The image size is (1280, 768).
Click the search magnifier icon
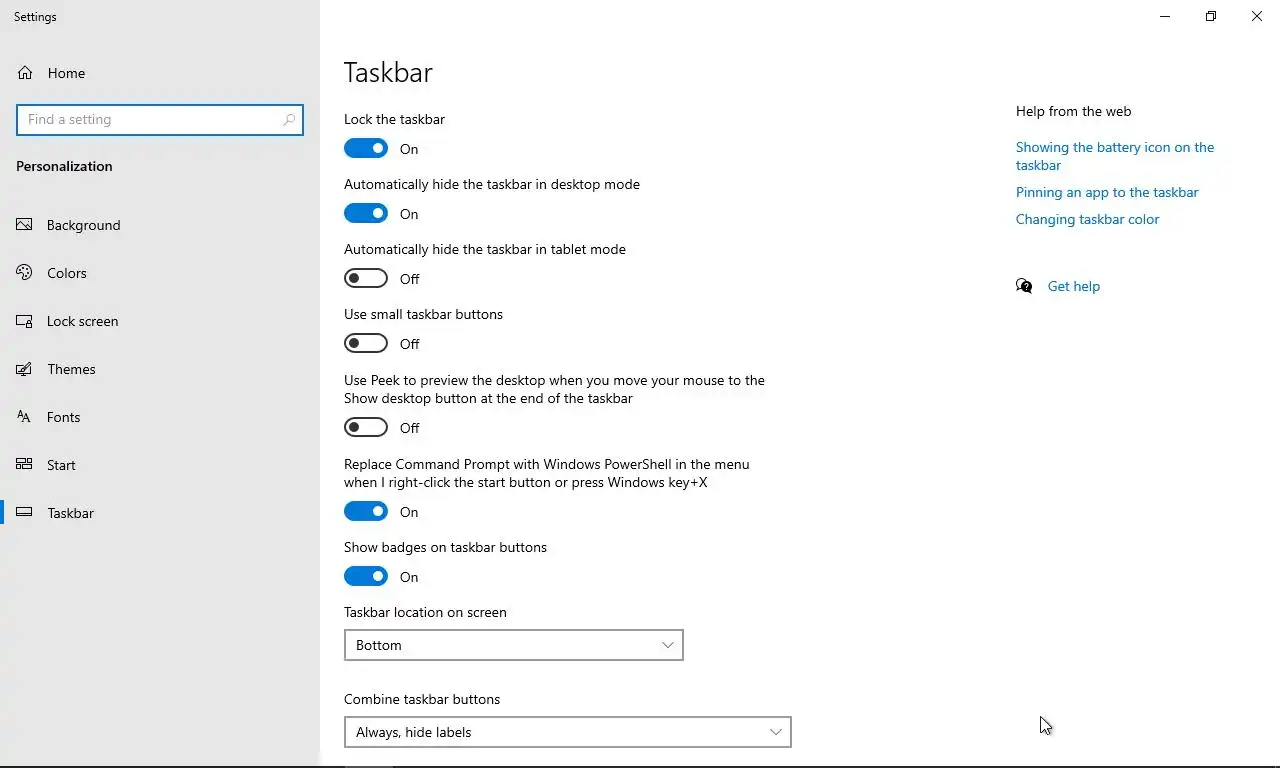pos(289,120)
